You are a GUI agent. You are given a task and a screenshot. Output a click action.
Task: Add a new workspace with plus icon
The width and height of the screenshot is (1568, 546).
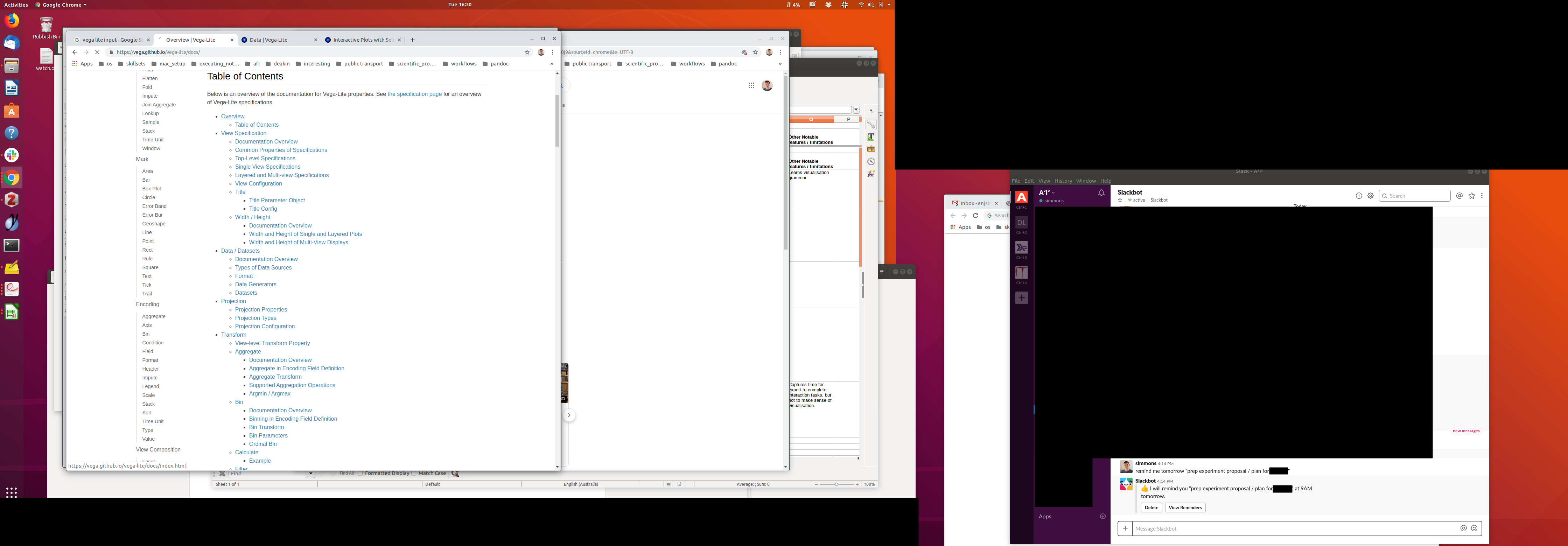[1021, 297]
